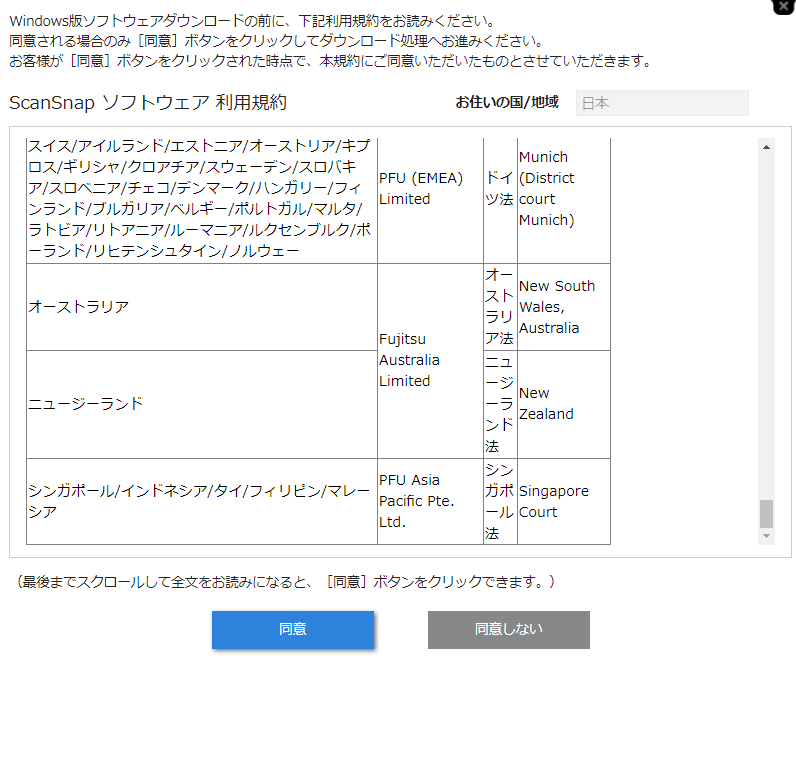
Task: Click the シンガポール法 cell
Action: [x=501, y=501]
